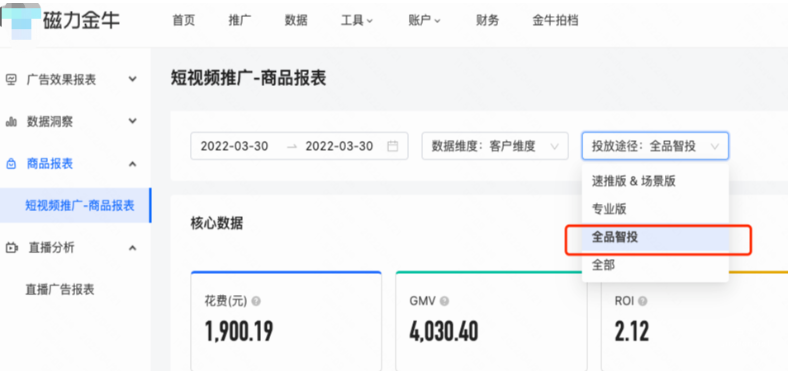Viewport: 789px width, 375px height.
Task: Open the 金牛拍档 navigation item
Action: coord(555,21)
